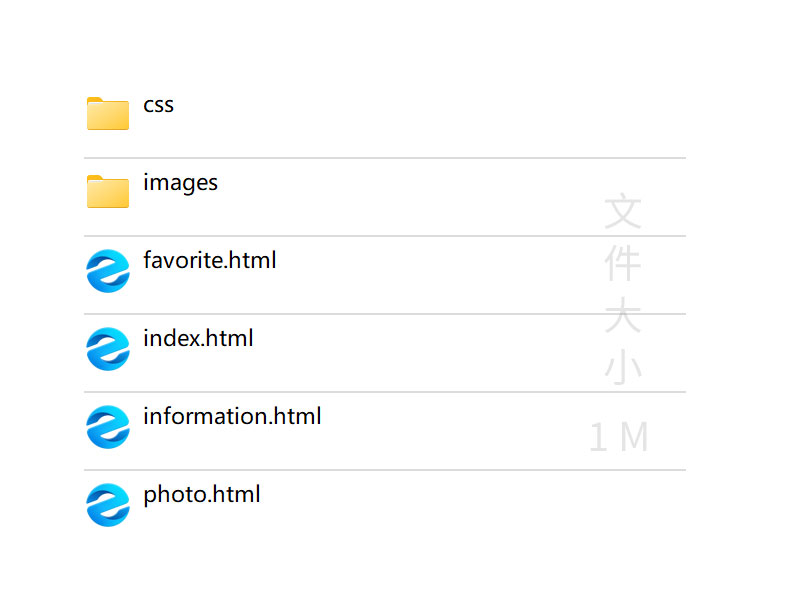Click the divider line above photo.html row
This screenshot has width=800, height=600.
coord(385,470)
